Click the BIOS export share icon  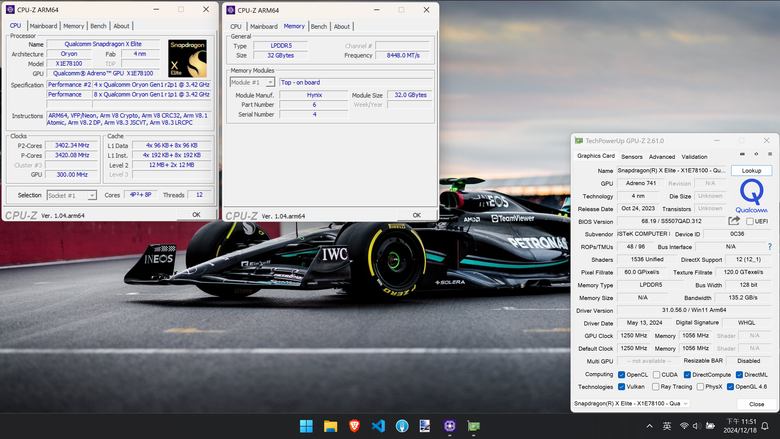coord(734,221)
